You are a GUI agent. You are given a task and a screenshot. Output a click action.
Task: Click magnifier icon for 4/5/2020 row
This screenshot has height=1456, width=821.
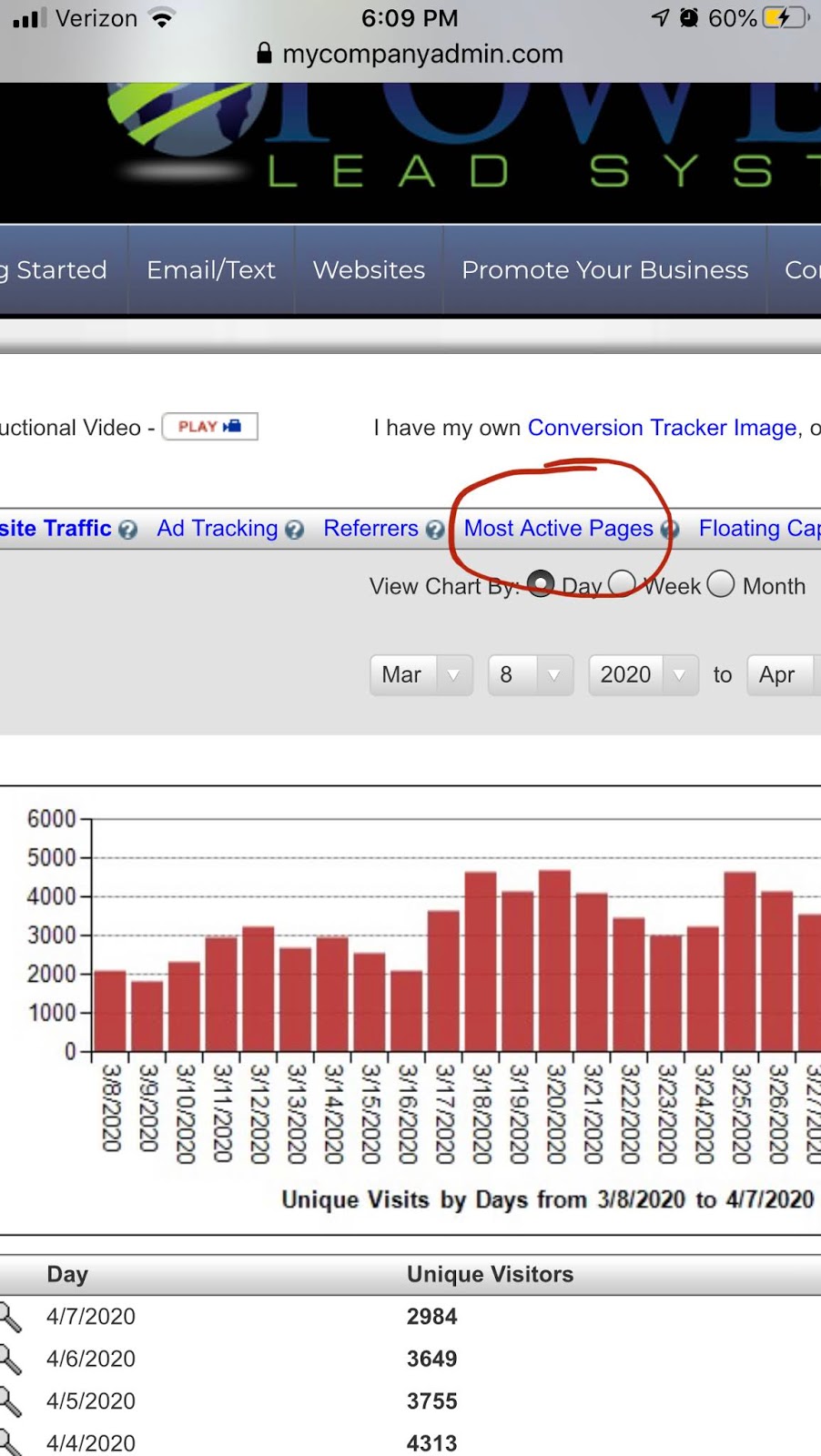pos(10,1402)
